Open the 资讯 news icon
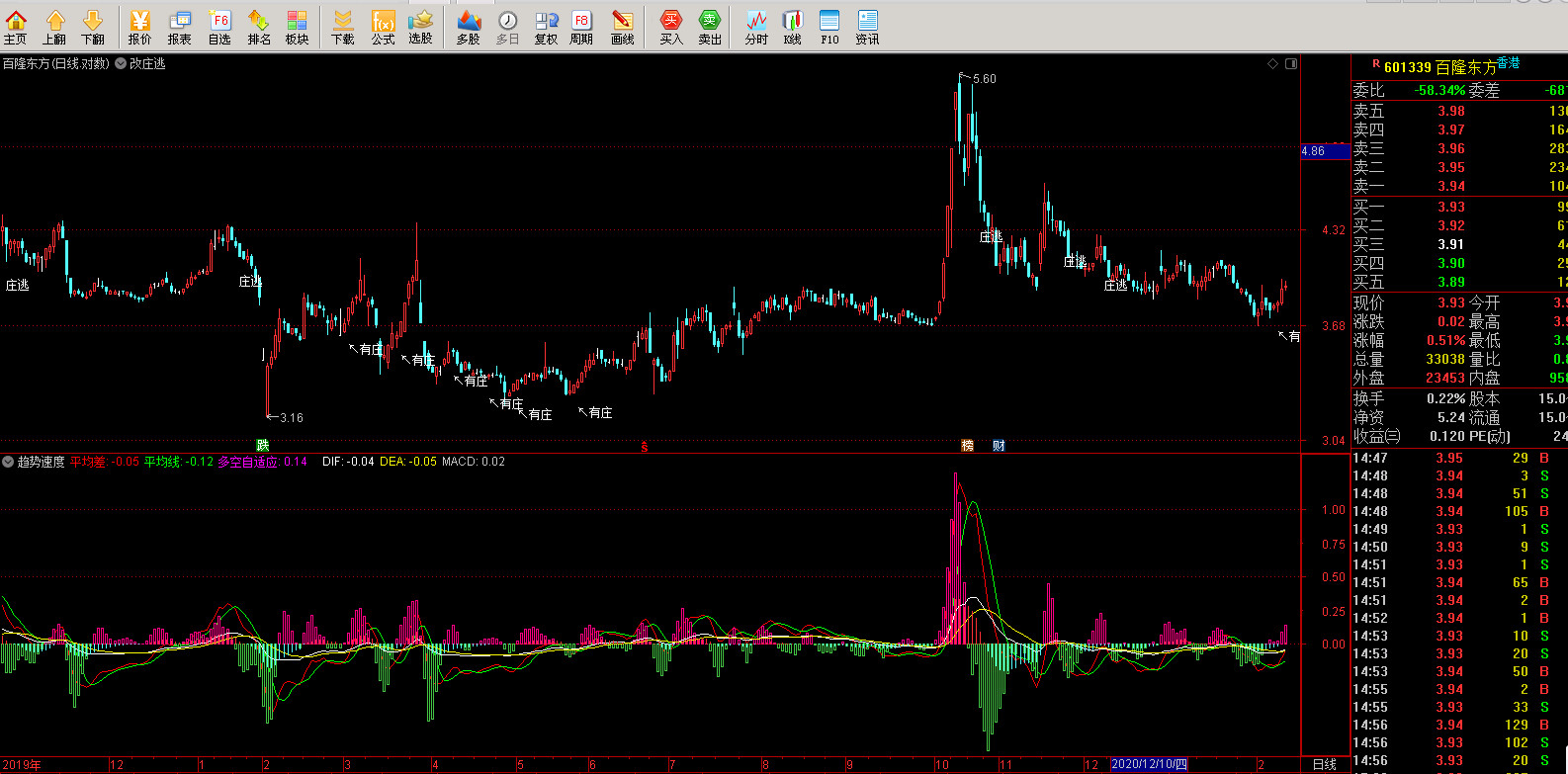 pyautogui.click(x=867, y=27)
